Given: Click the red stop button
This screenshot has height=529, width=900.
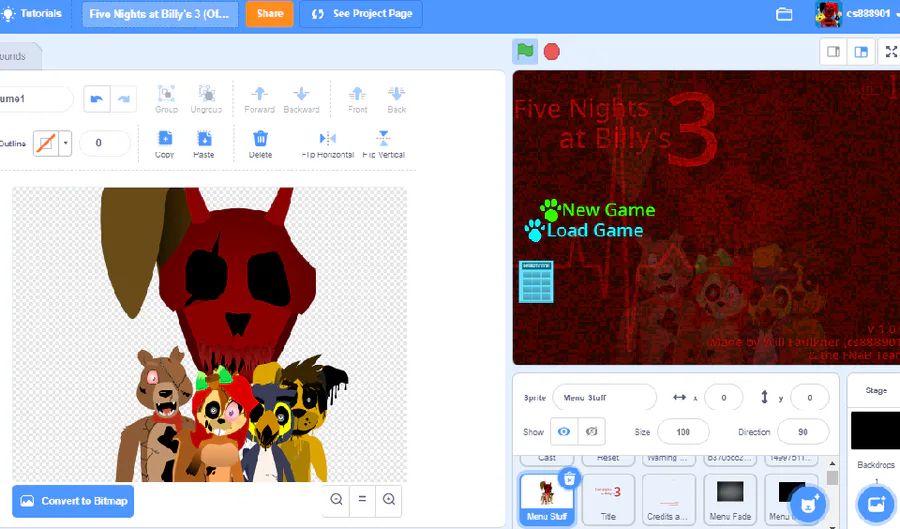Looking at the screenshot, I should tap(552, 52).
